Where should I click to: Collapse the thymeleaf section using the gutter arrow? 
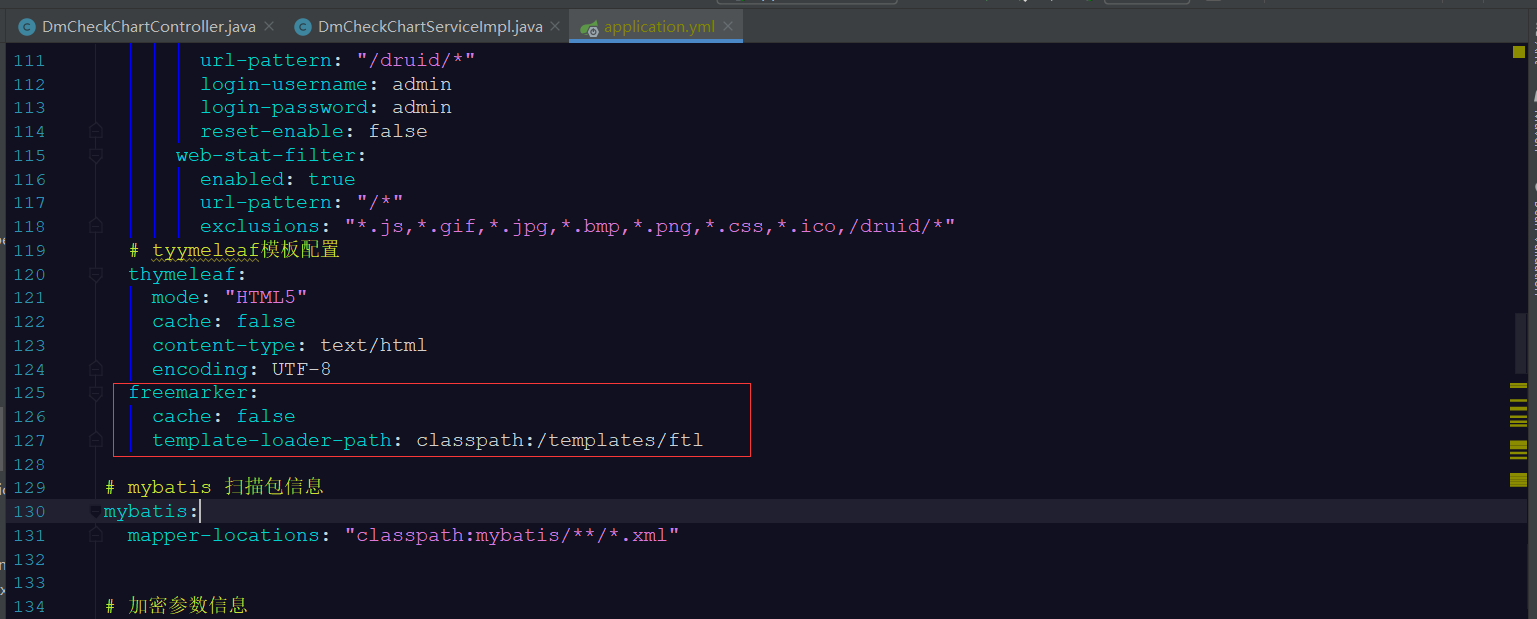[95, 274]
